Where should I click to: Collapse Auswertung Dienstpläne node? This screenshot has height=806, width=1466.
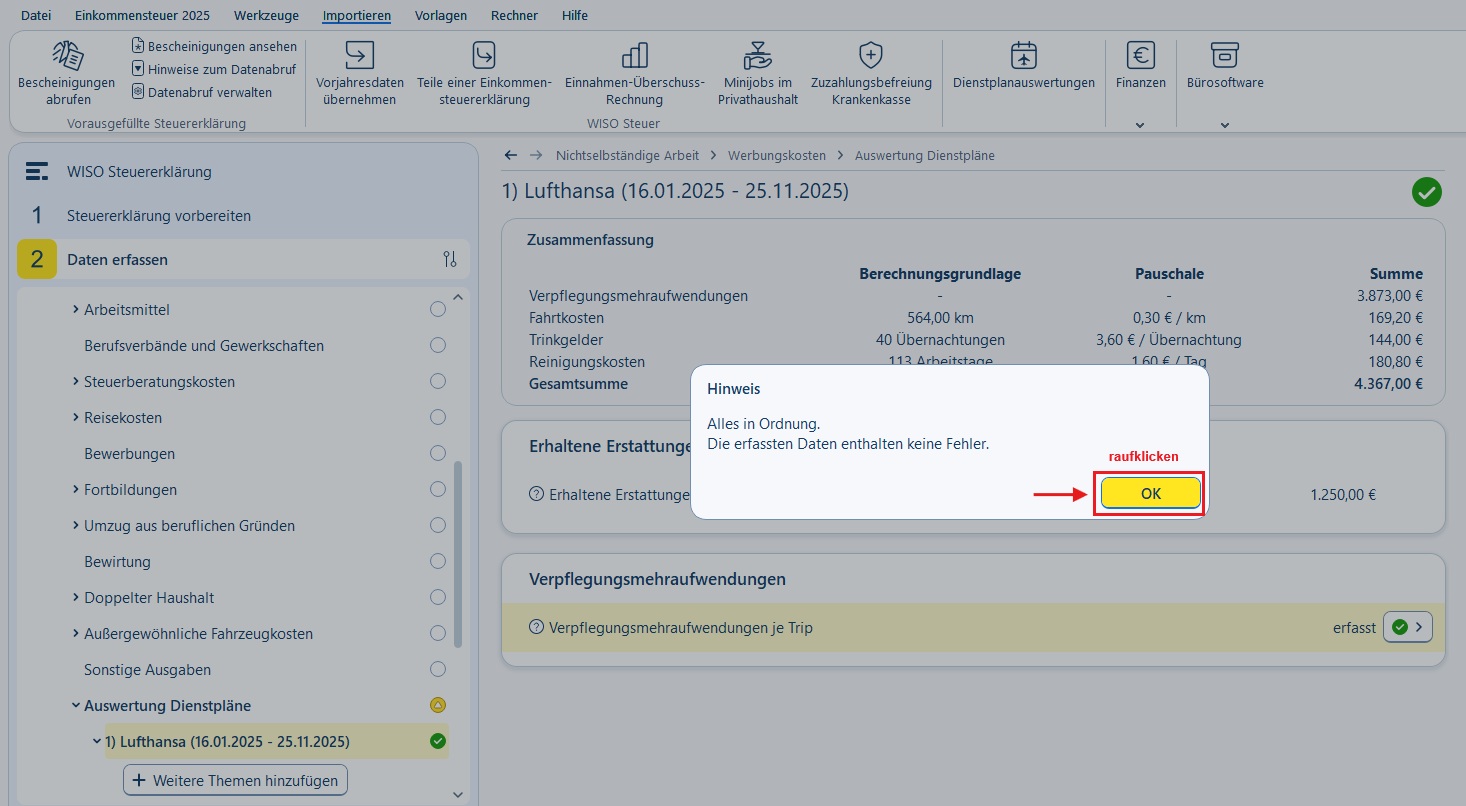(76, 706)
